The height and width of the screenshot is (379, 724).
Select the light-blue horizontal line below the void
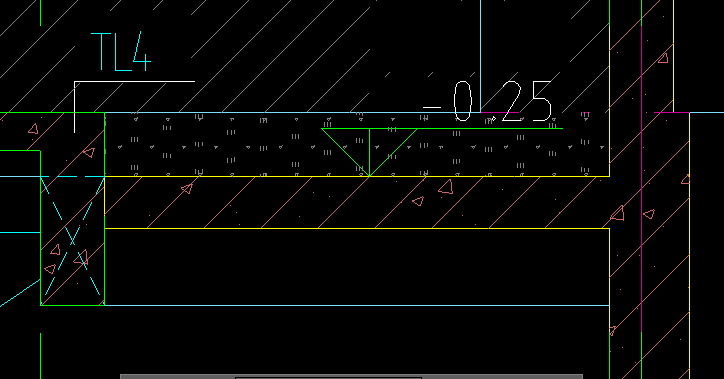click(357, 305)
